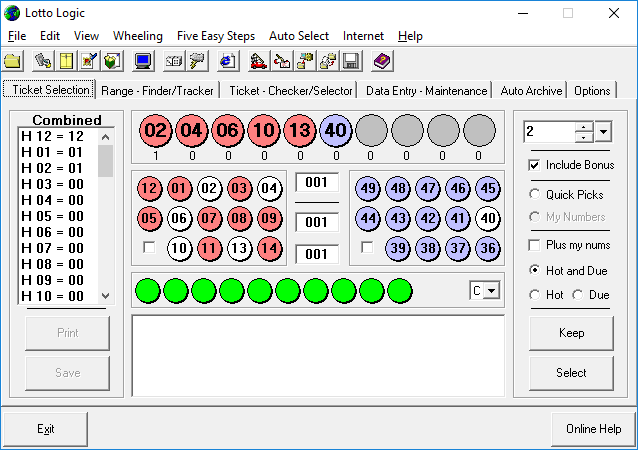The image size is (638, 450).
Task: Pick hot number ball 07
Action: 209,218
